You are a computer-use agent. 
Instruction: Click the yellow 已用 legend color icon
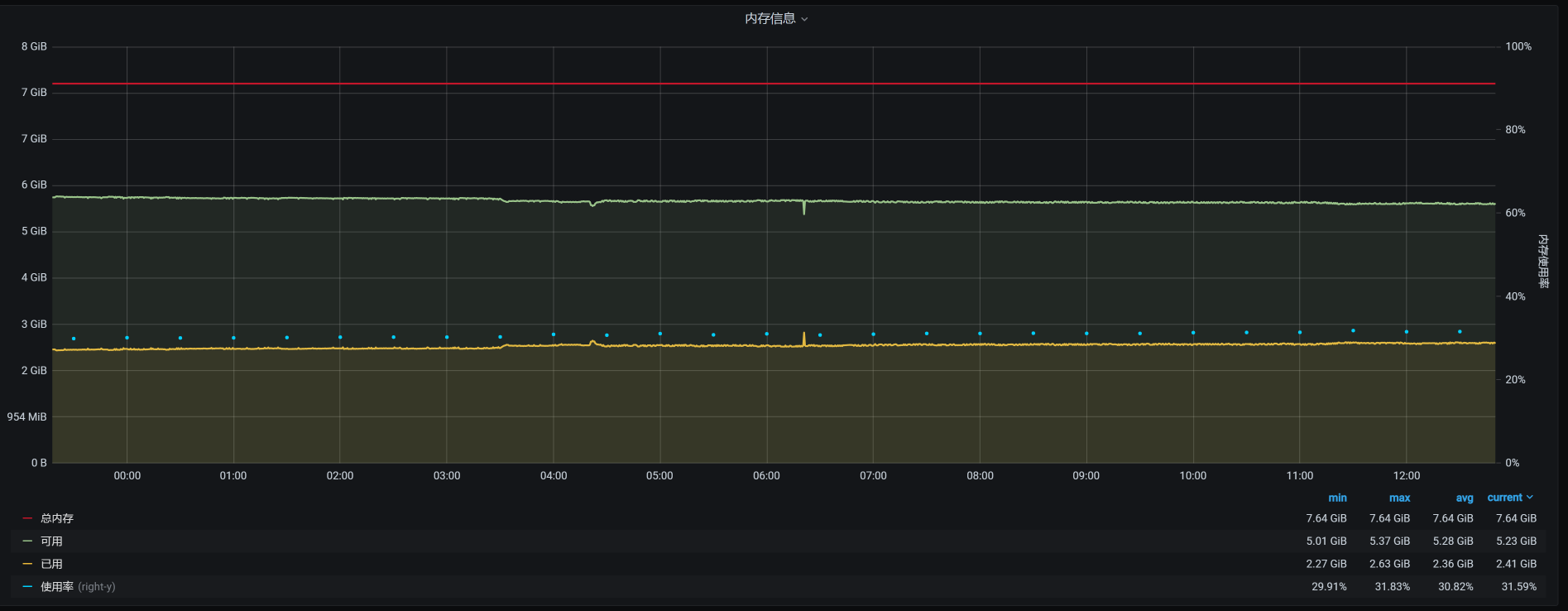coord(27,564)
